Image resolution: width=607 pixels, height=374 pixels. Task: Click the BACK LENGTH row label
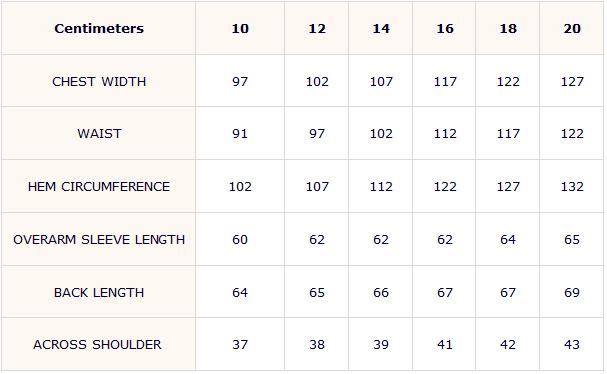pos(99,293)
